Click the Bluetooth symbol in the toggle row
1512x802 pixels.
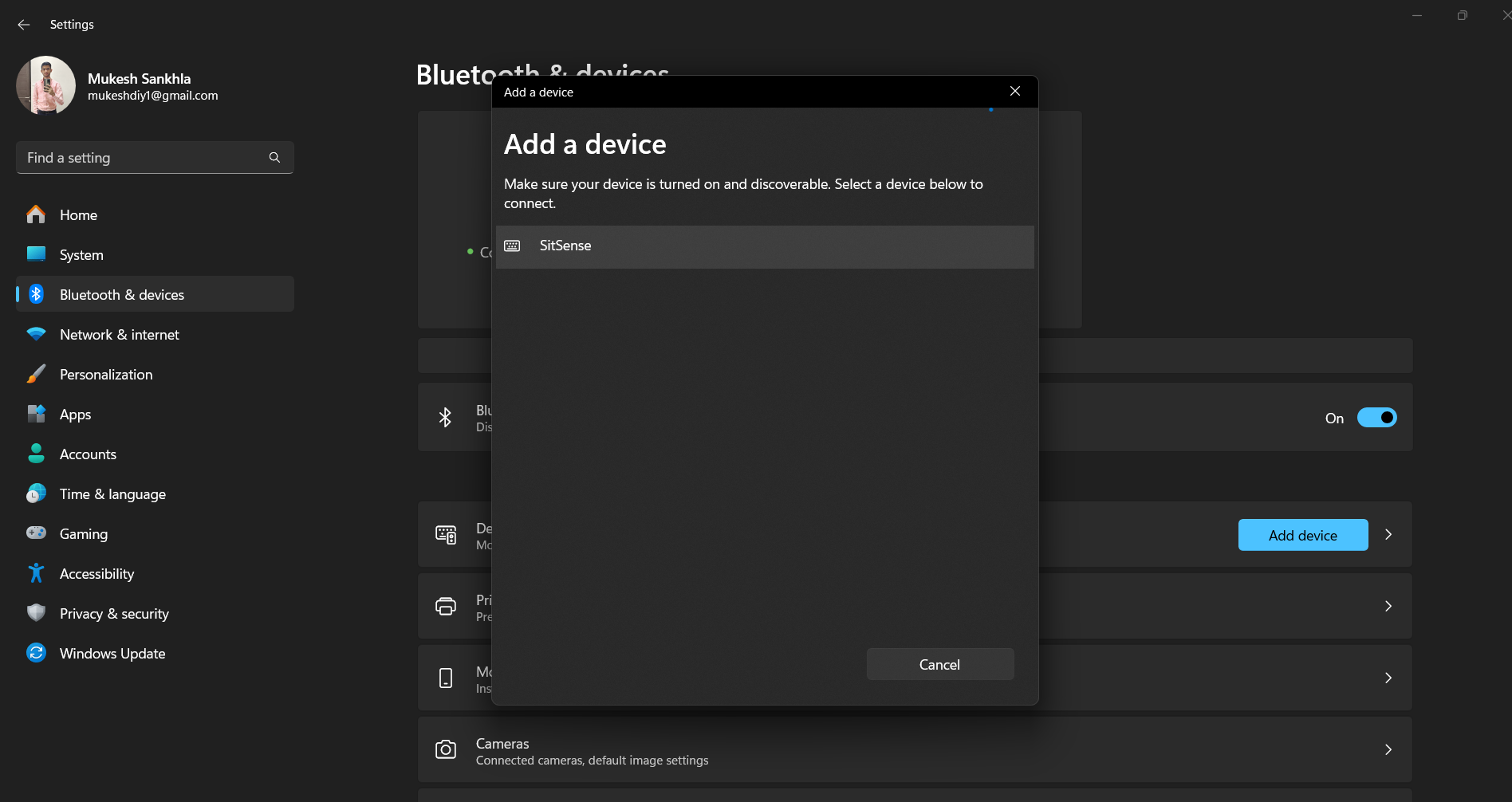[445, 417]
